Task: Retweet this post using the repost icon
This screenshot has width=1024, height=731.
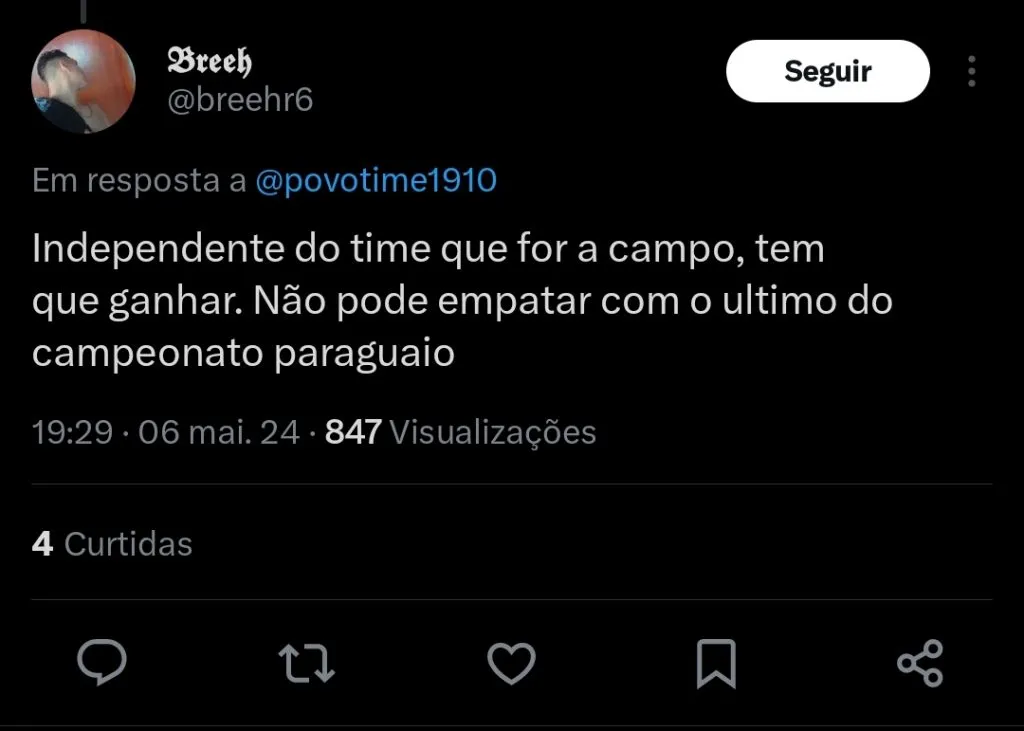Action: tap(307, 664)
